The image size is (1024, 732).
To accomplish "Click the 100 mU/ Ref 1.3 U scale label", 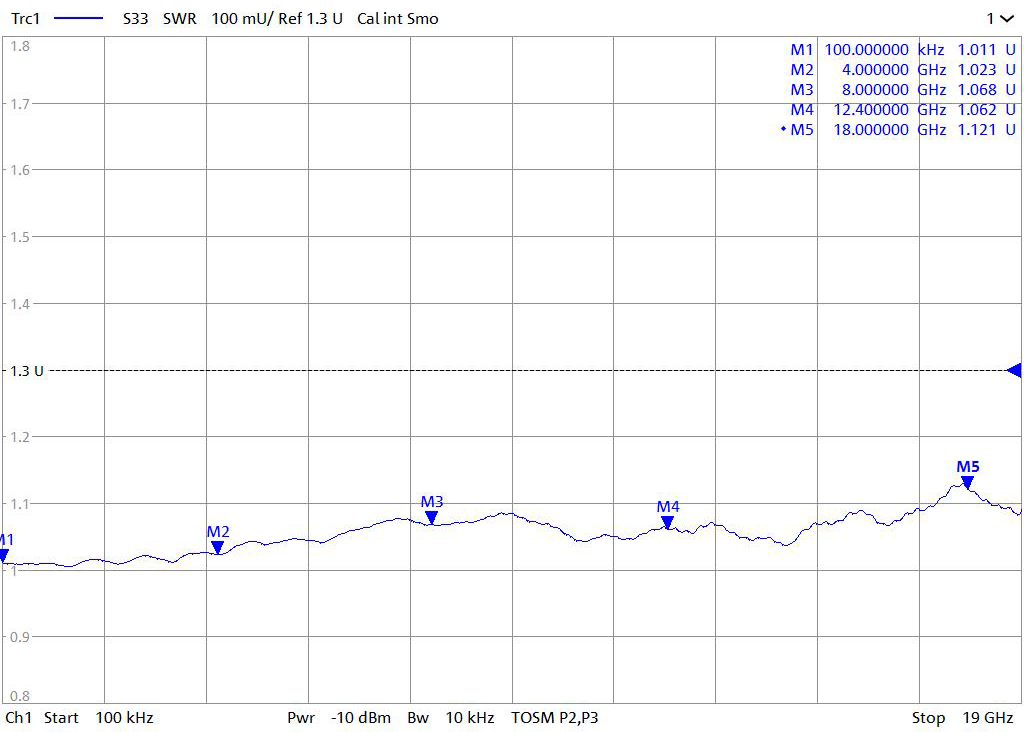I will tap(276, 19).
